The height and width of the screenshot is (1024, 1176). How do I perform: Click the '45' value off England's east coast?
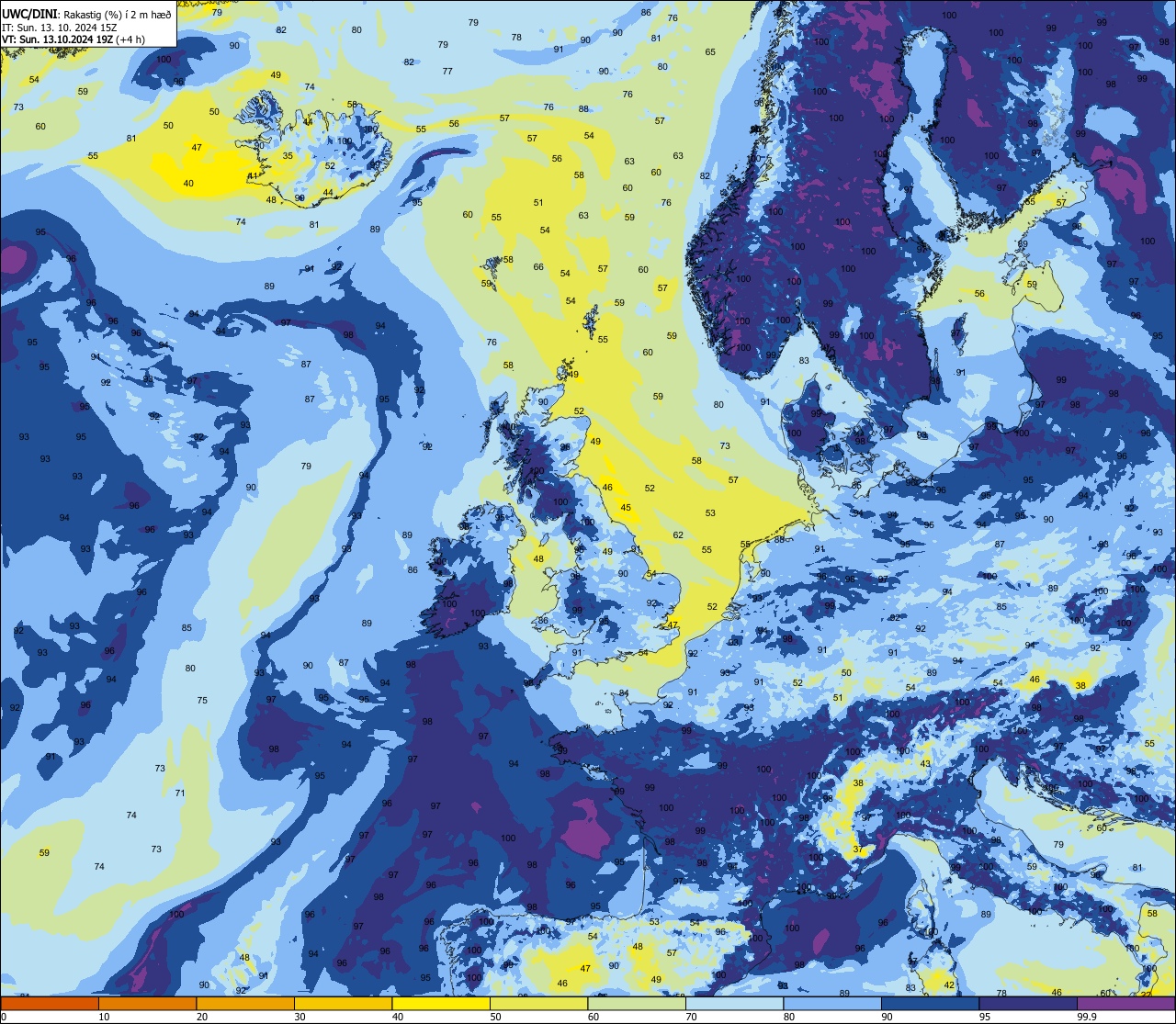[626, 508]
